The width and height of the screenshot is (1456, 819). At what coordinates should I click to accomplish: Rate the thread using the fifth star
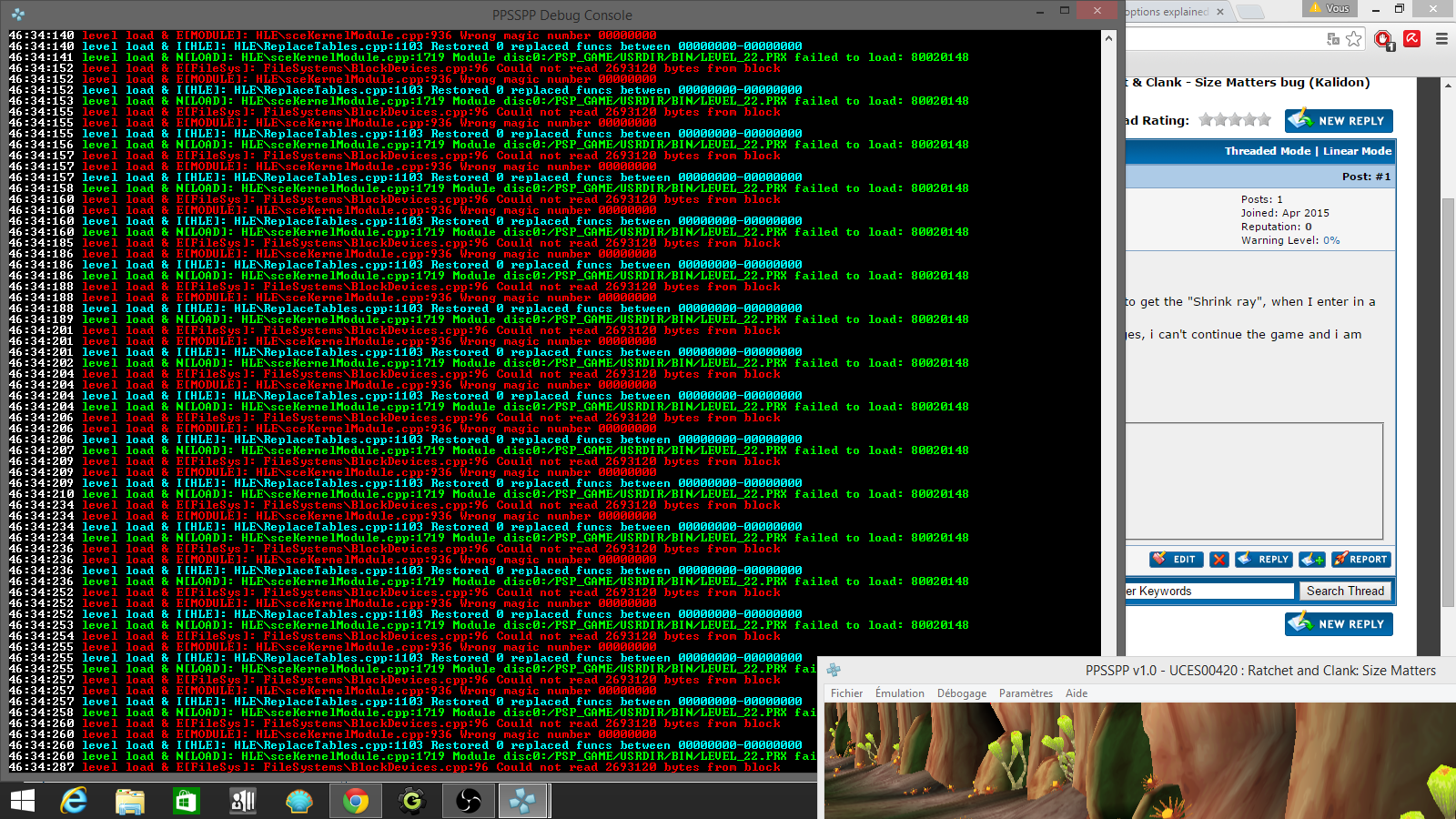pos(1264,120)
